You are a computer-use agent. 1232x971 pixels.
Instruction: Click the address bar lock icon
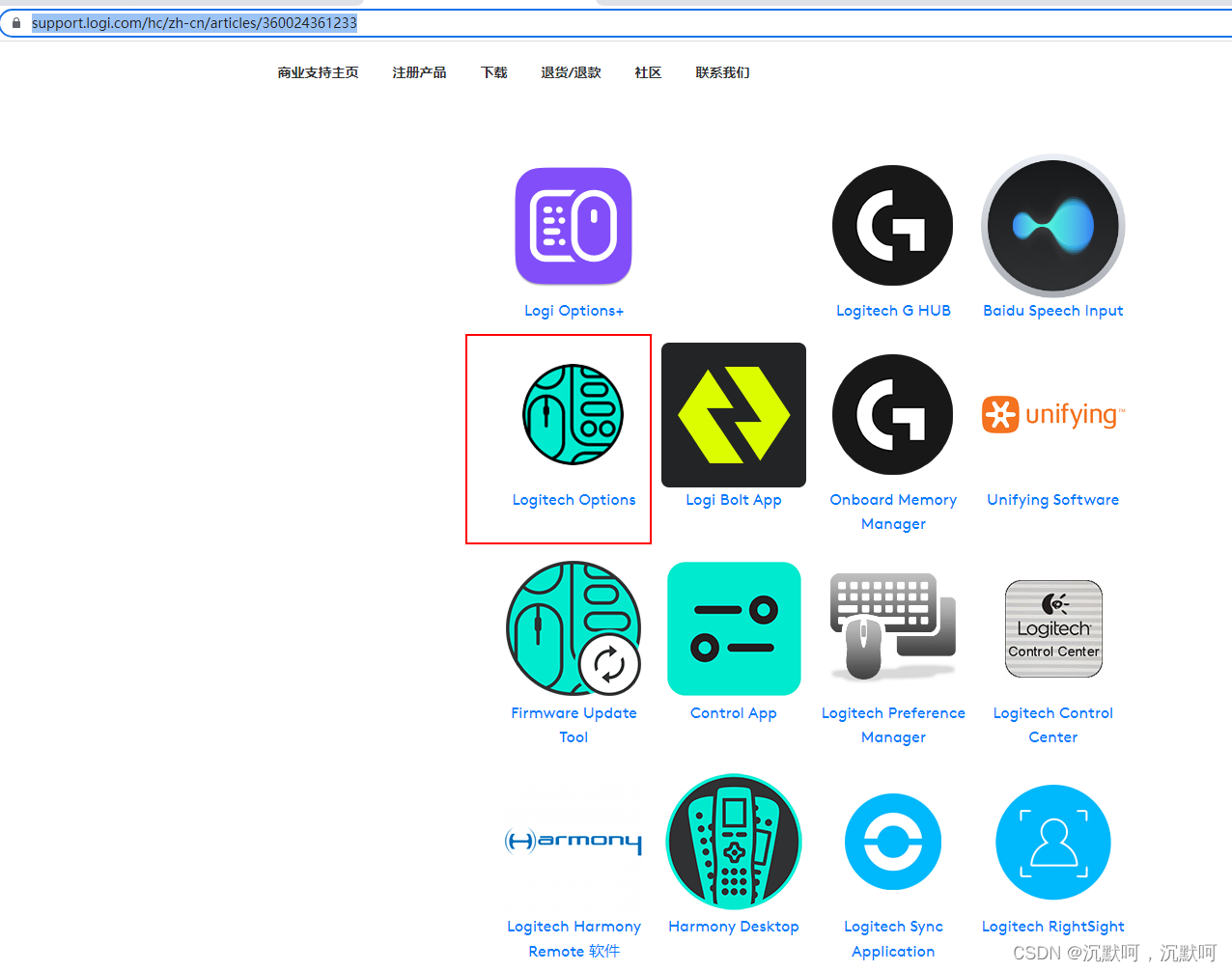coord(15,22)
